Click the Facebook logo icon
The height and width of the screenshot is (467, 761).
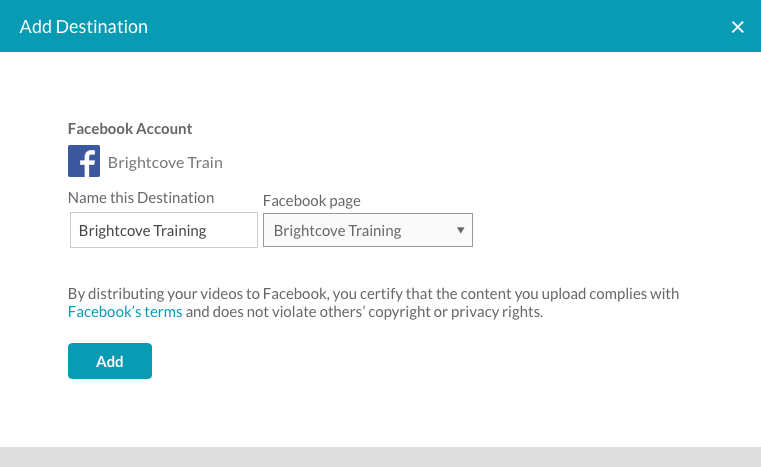[84, 161]
